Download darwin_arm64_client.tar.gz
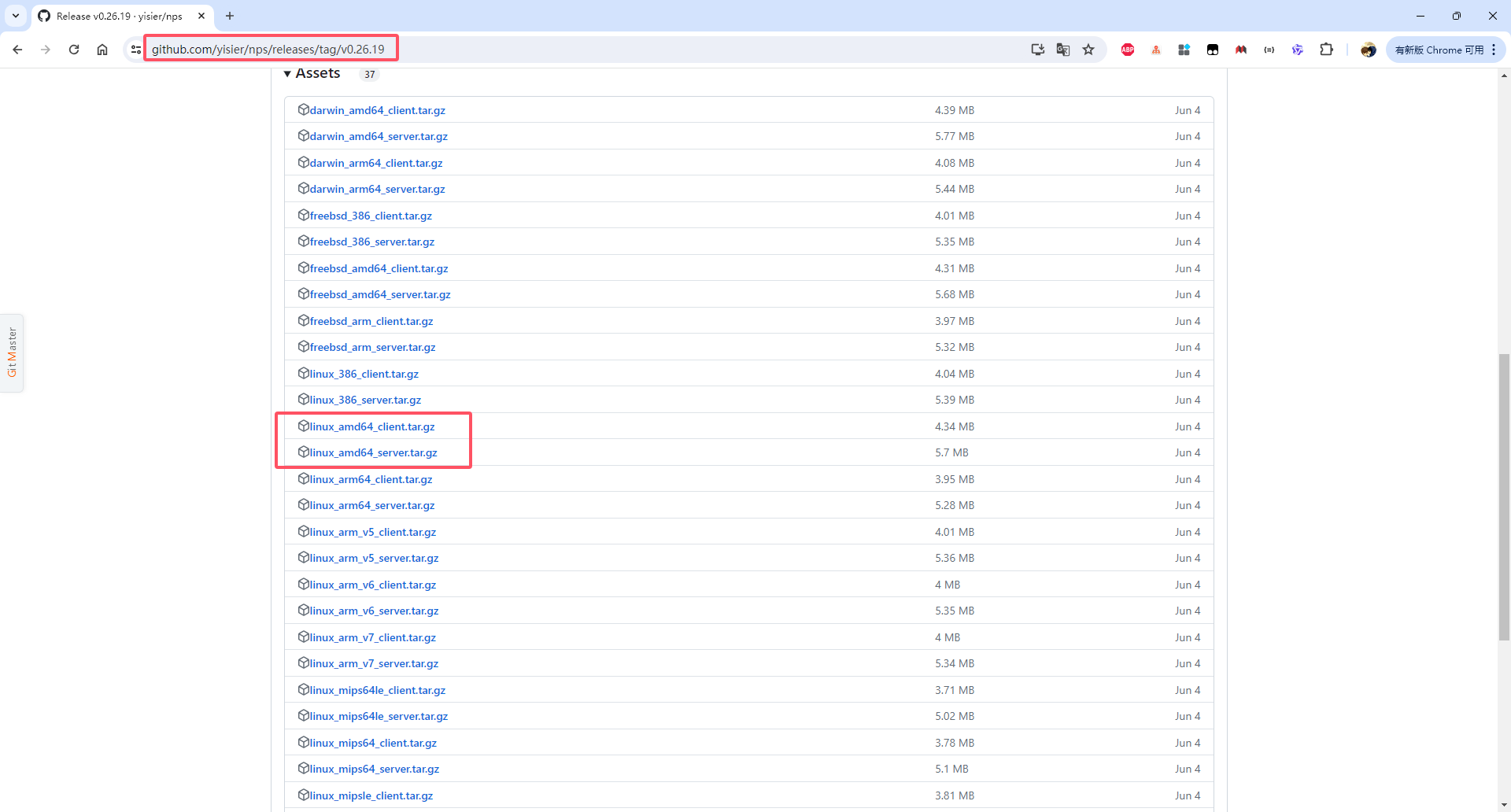Screen dimensions: 1511x812 tap(375, 163)
